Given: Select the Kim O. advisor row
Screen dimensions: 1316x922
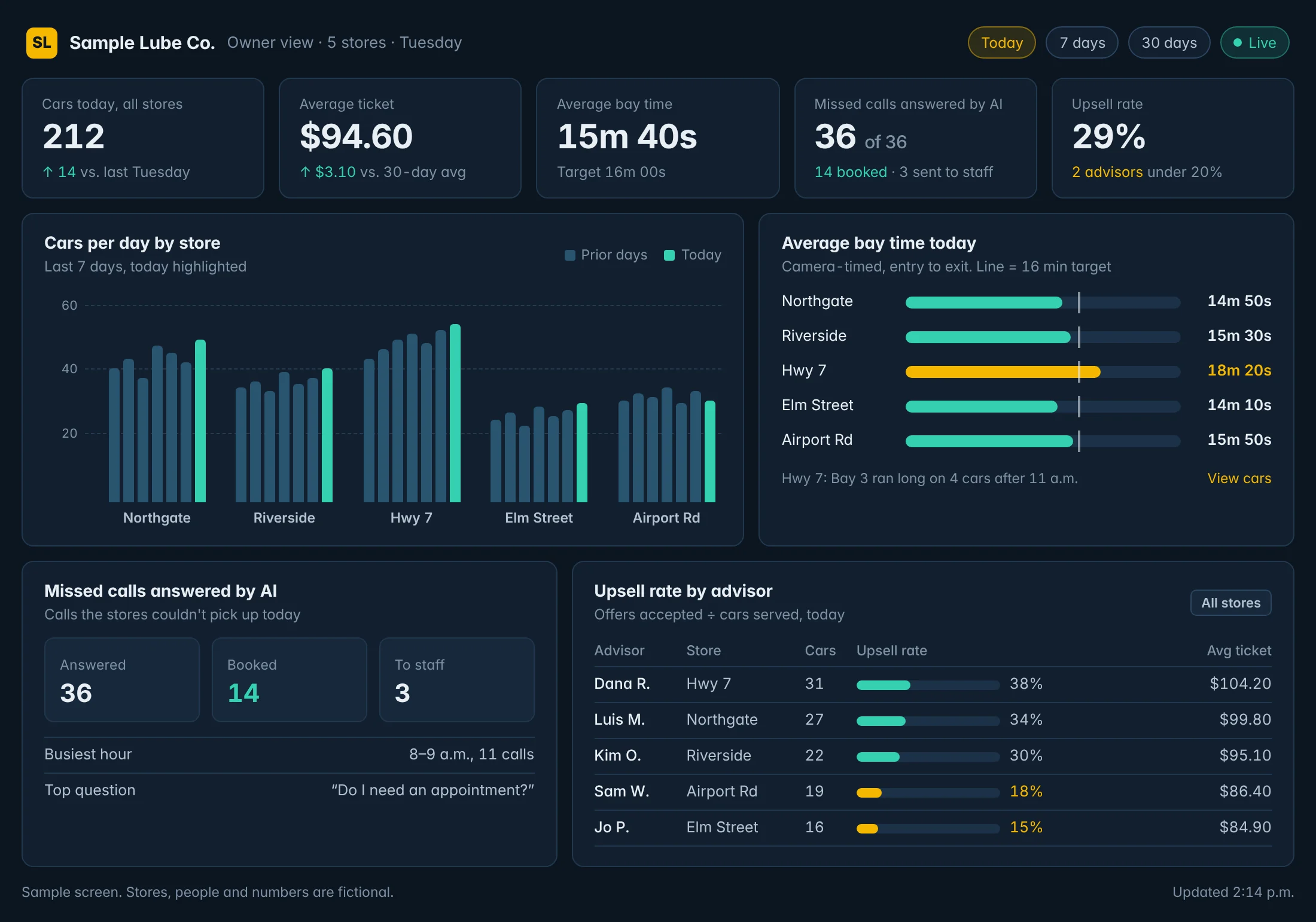Looking at the screenshot, I should pos(933,756).
